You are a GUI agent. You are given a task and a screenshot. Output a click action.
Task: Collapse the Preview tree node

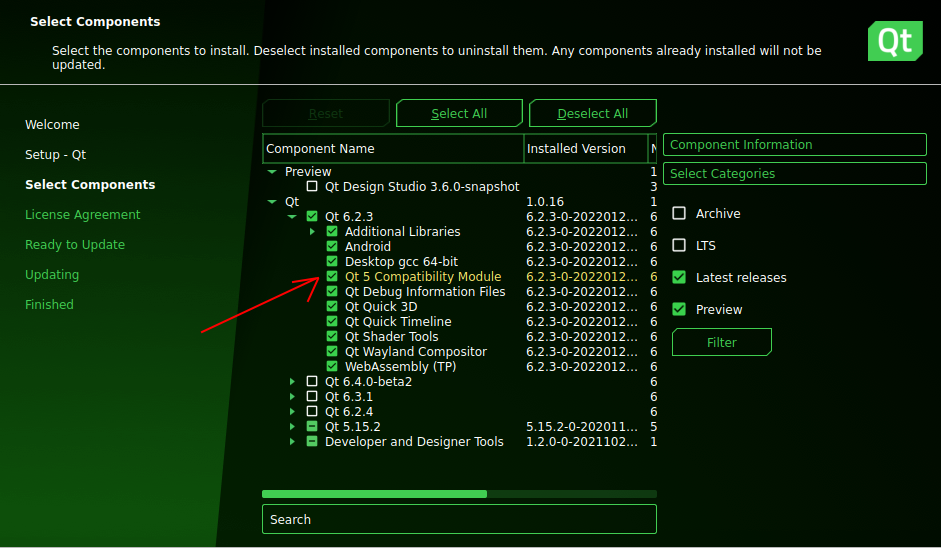click(272, 172)
